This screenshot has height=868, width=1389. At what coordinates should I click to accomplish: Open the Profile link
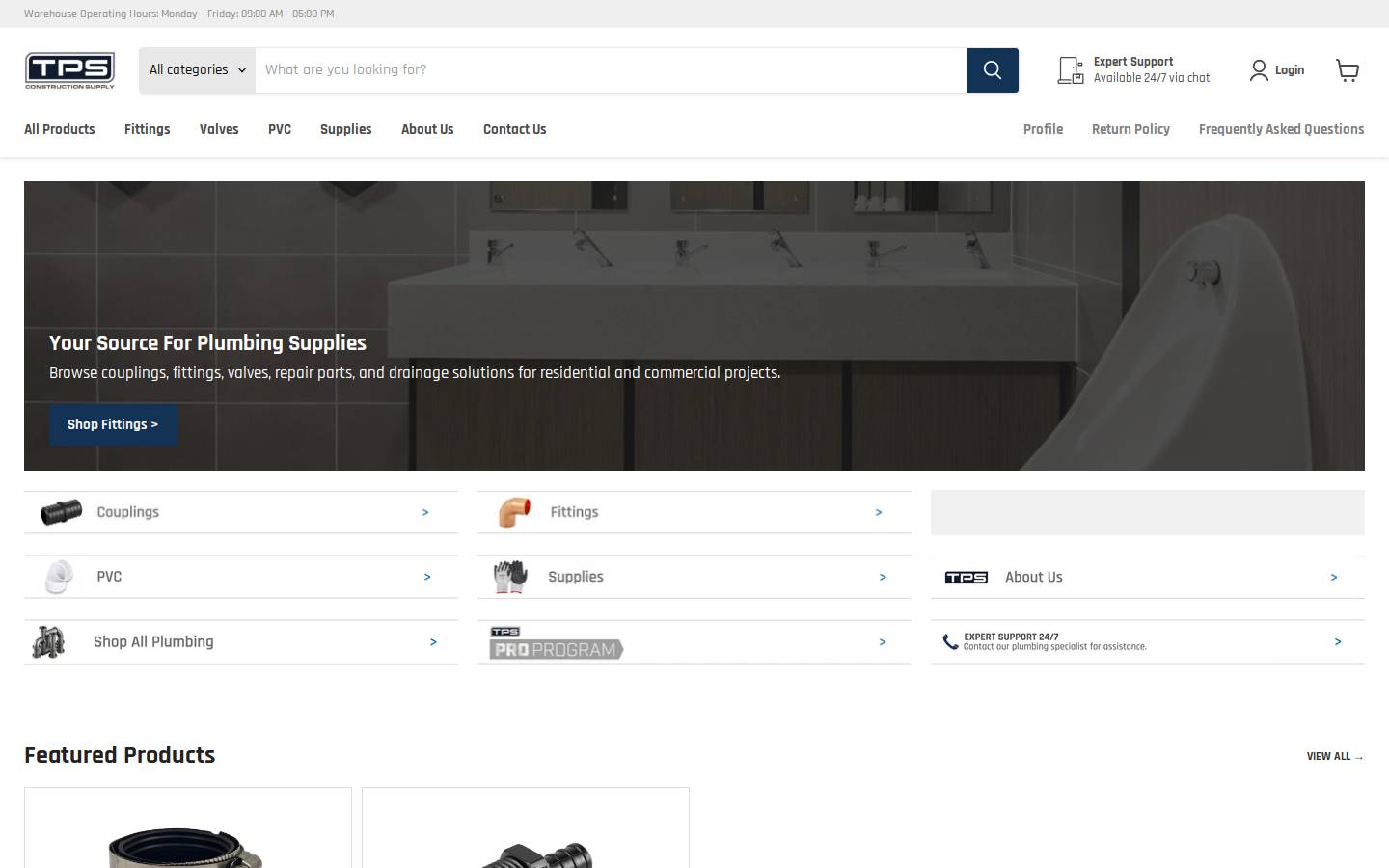pos(1043,129)
